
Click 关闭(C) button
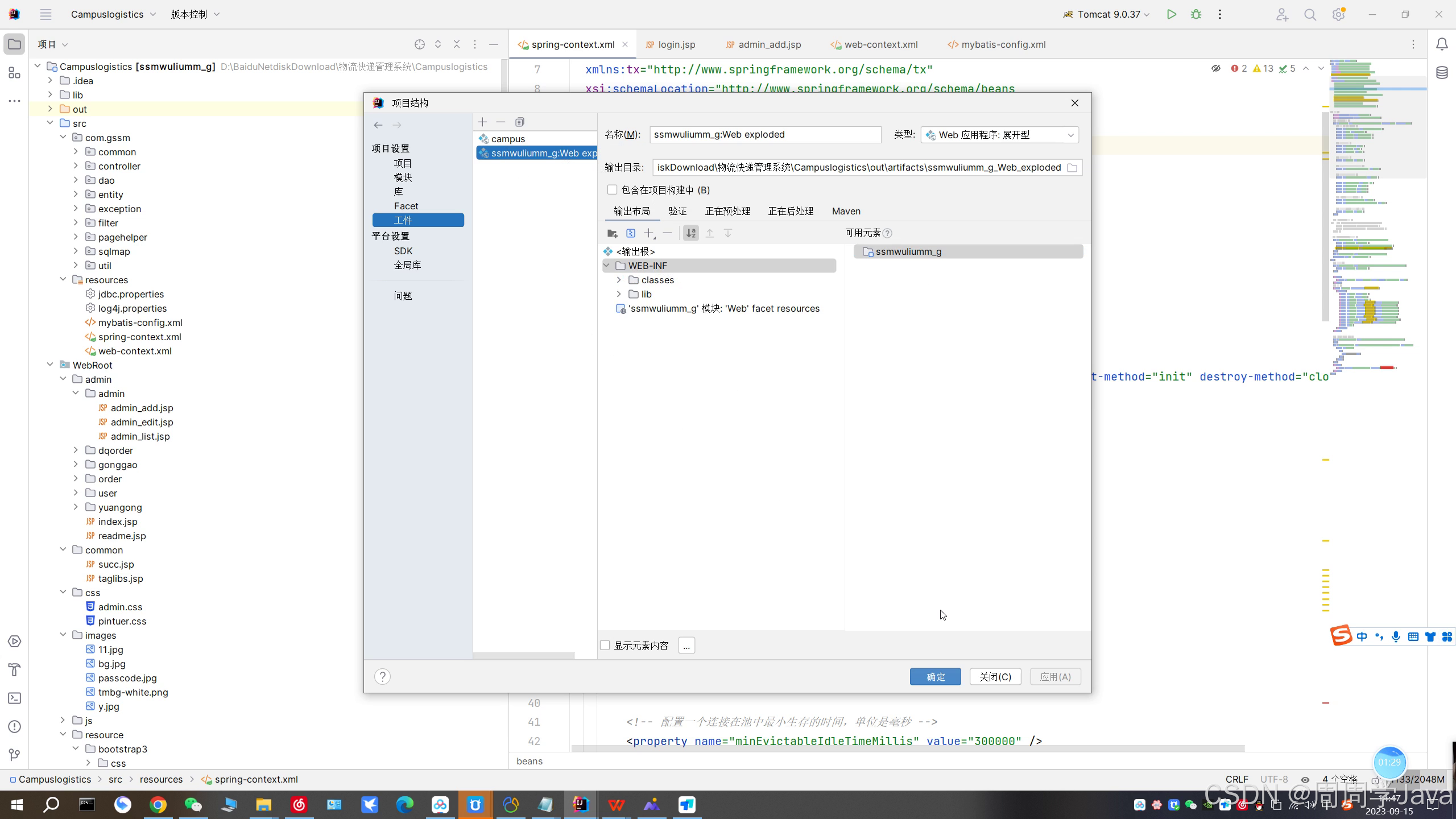[995, 676]
